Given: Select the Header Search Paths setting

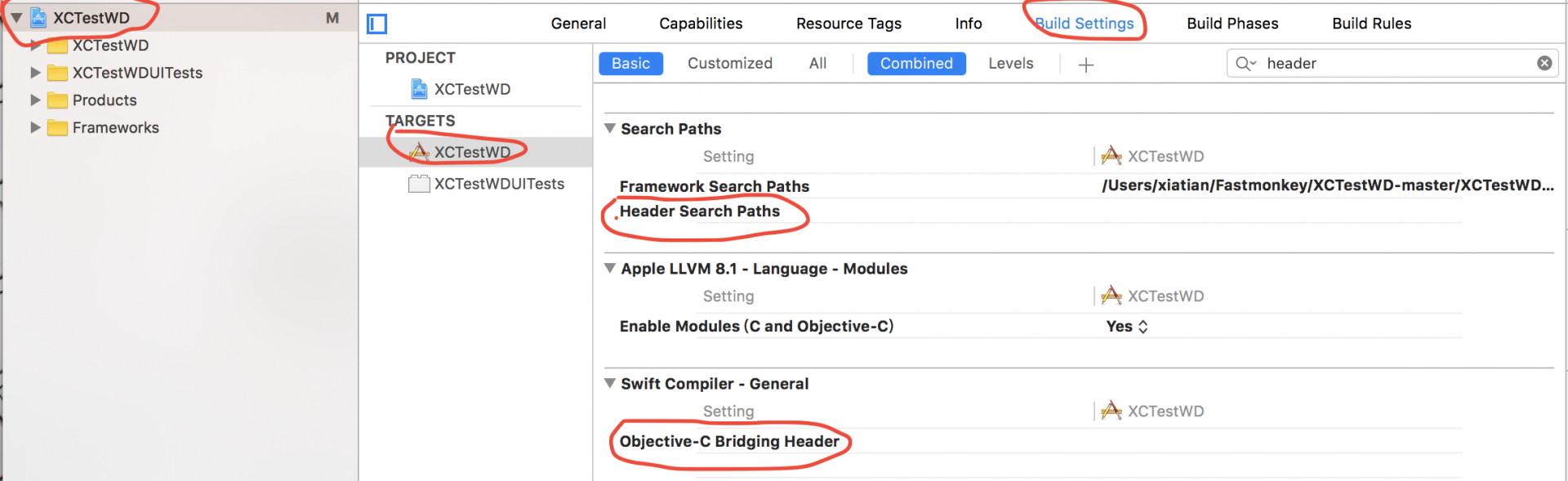Looking at the screenshot, I should point(700,212).
